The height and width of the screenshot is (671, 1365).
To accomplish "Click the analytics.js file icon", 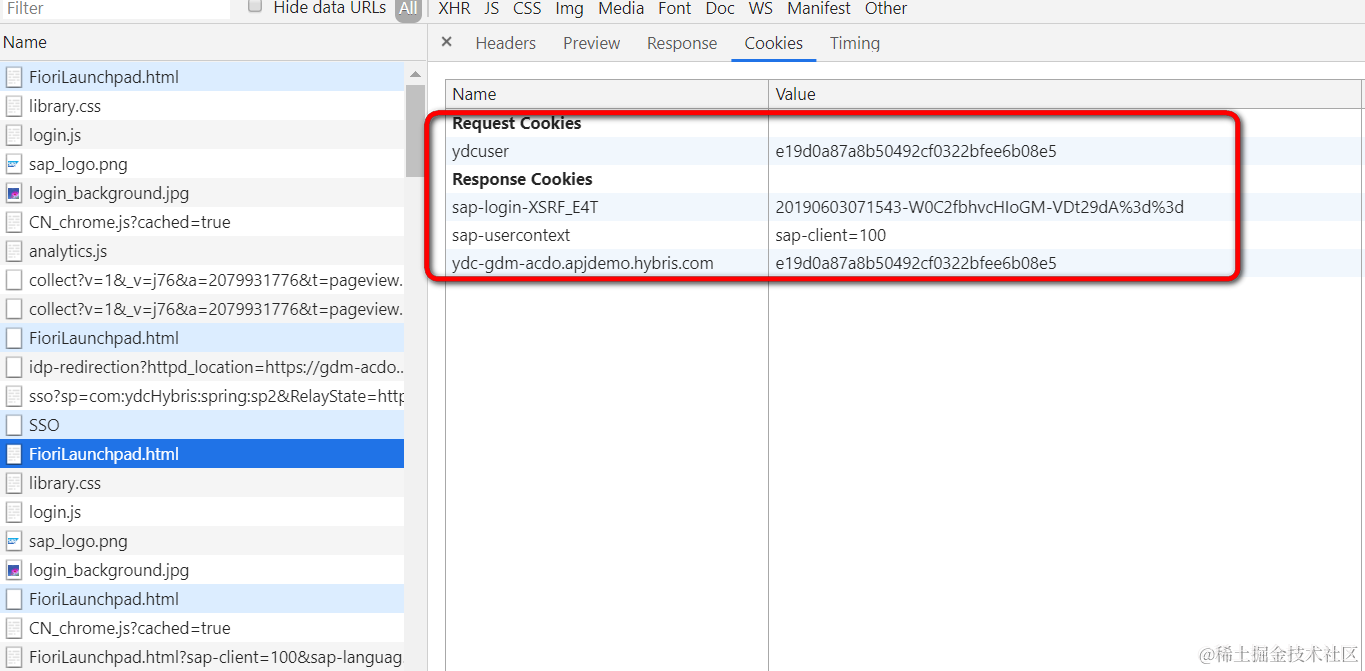I will point(14,251).
